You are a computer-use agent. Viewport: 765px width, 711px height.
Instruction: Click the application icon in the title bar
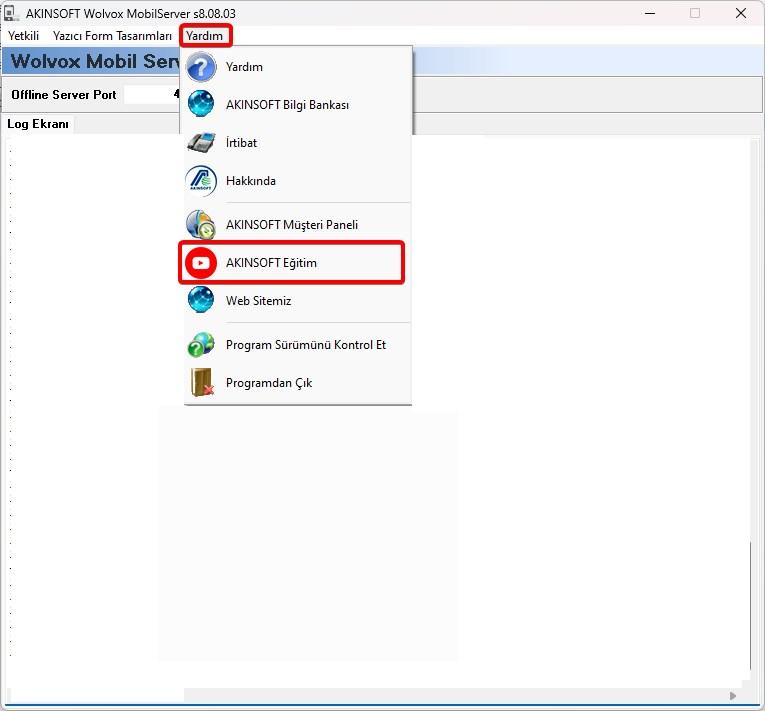(x=11, y=13)
